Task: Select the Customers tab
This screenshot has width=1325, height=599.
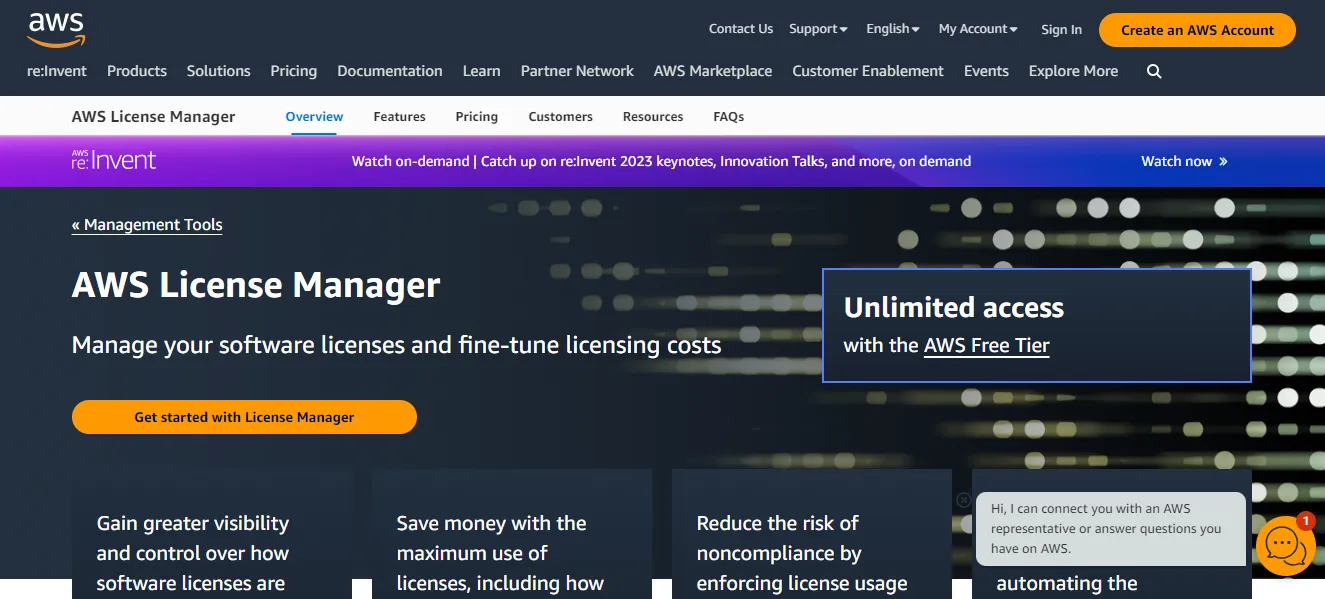Action: click(x=560, y=117)
